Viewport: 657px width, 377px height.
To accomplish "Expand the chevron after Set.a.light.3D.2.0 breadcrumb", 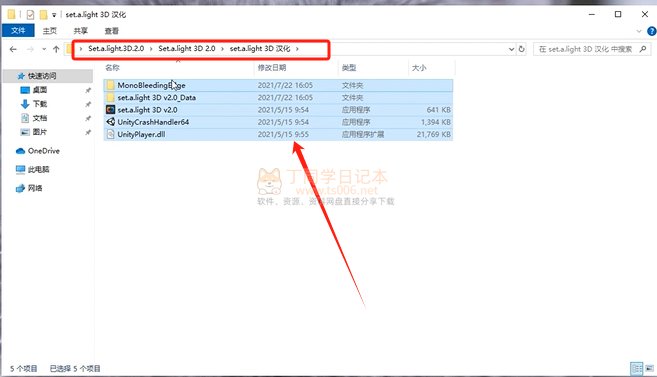I will tap(151, 49).
